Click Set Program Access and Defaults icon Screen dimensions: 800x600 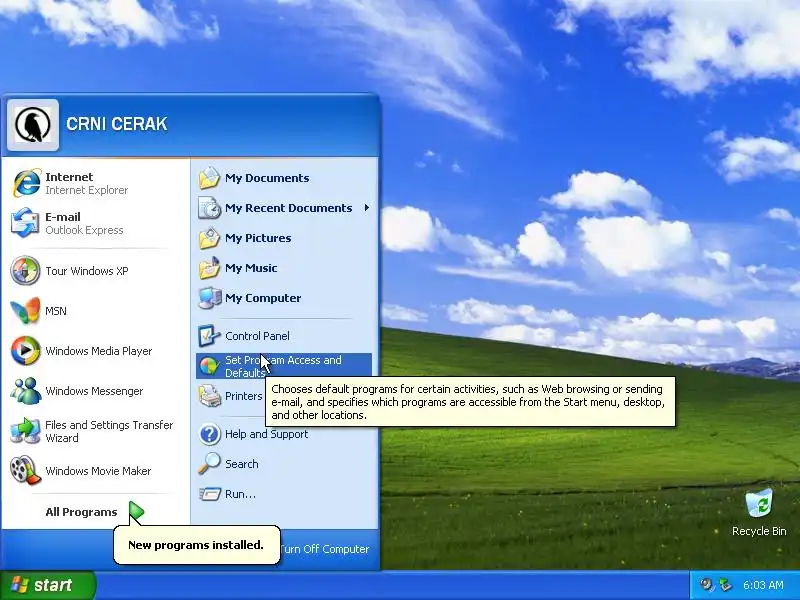209,366
